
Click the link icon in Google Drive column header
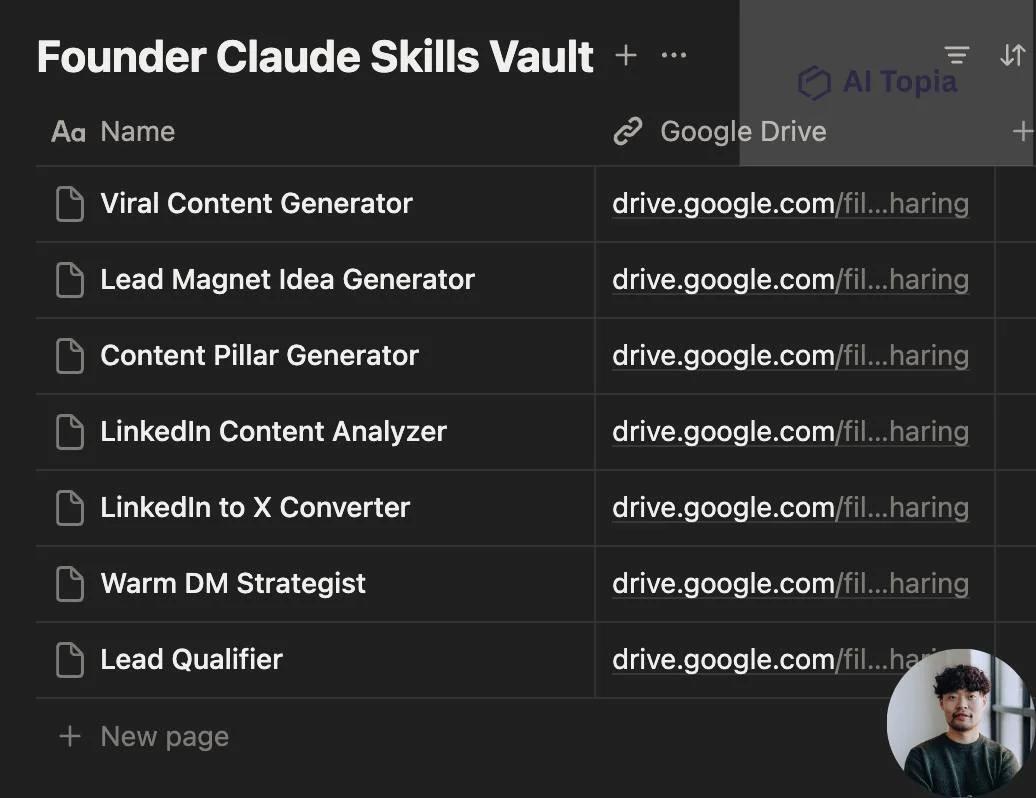tap(628, 131)
